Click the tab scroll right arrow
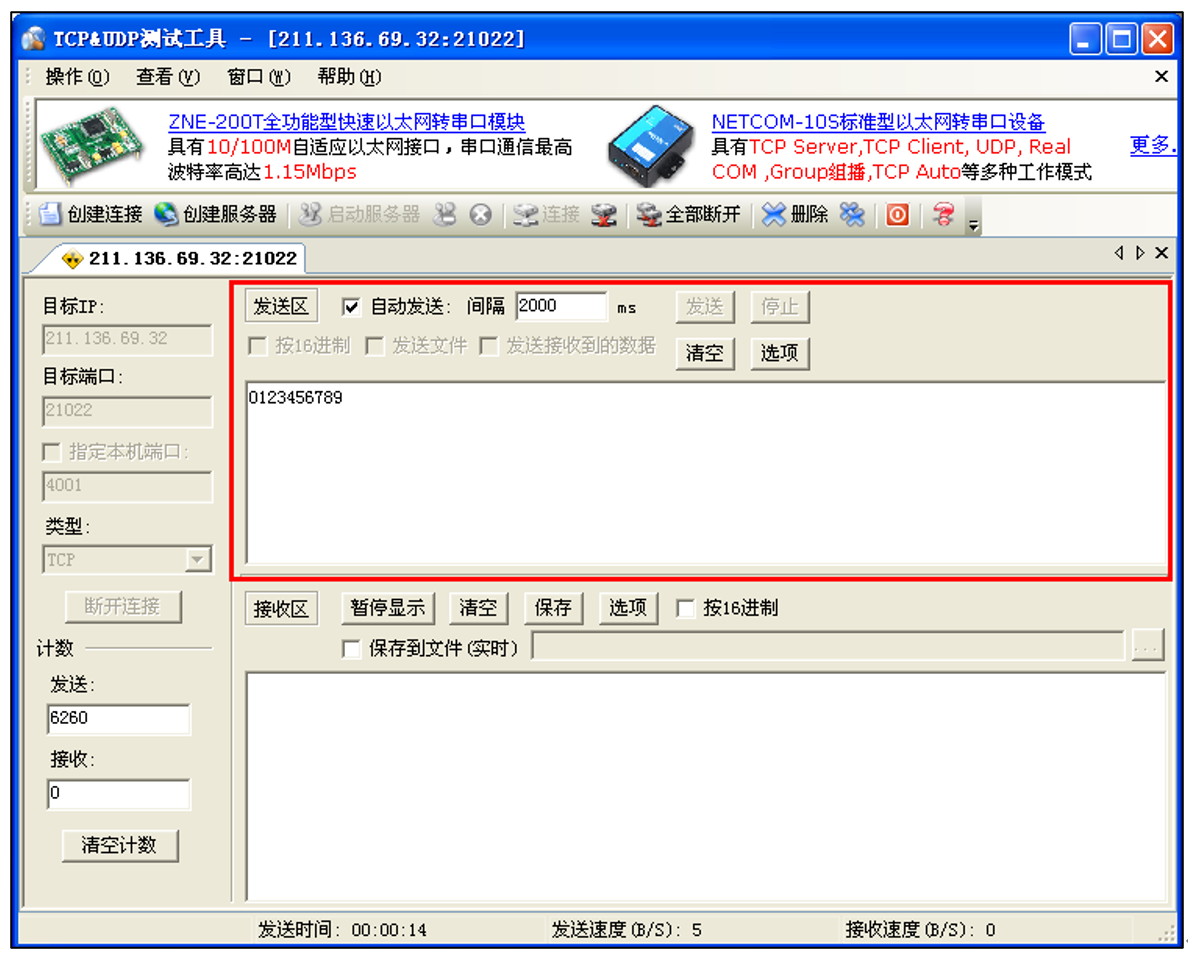Image resolution: width=1188 pixels, height=958 pixels. point(1140,253)
